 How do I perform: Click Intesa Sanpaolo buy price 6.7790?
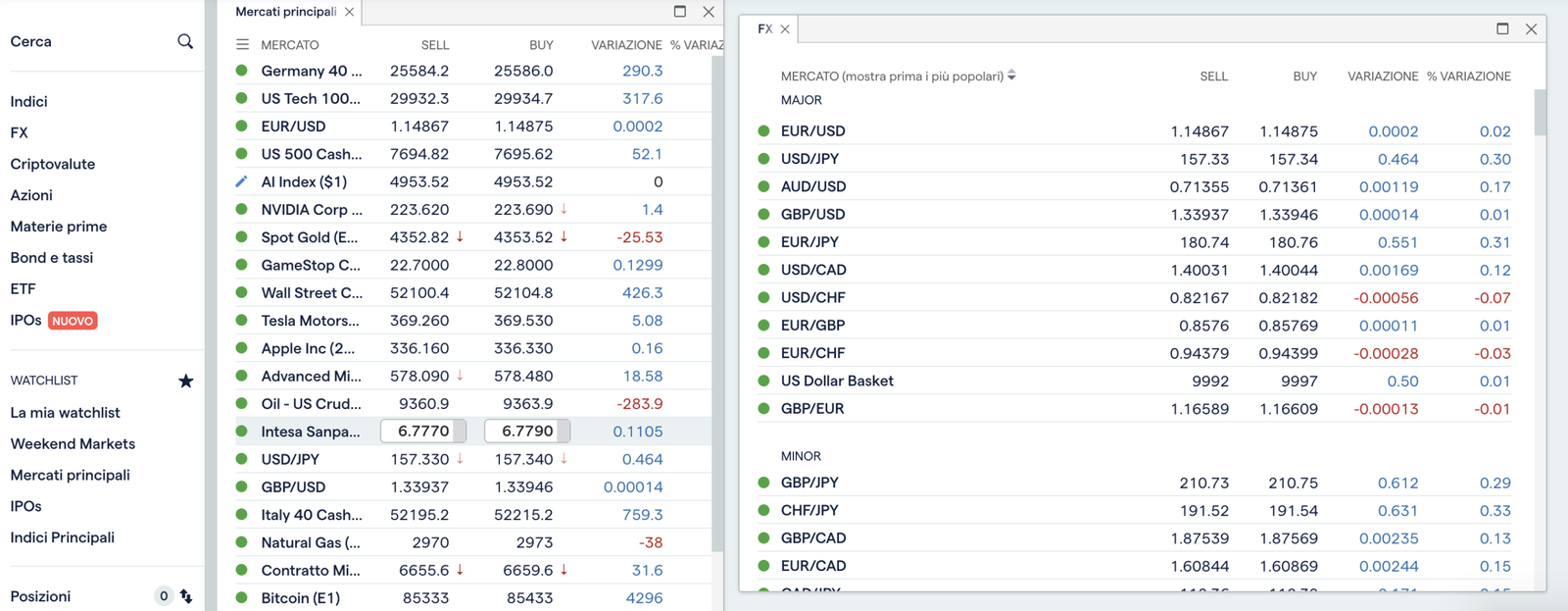[527, 431]
